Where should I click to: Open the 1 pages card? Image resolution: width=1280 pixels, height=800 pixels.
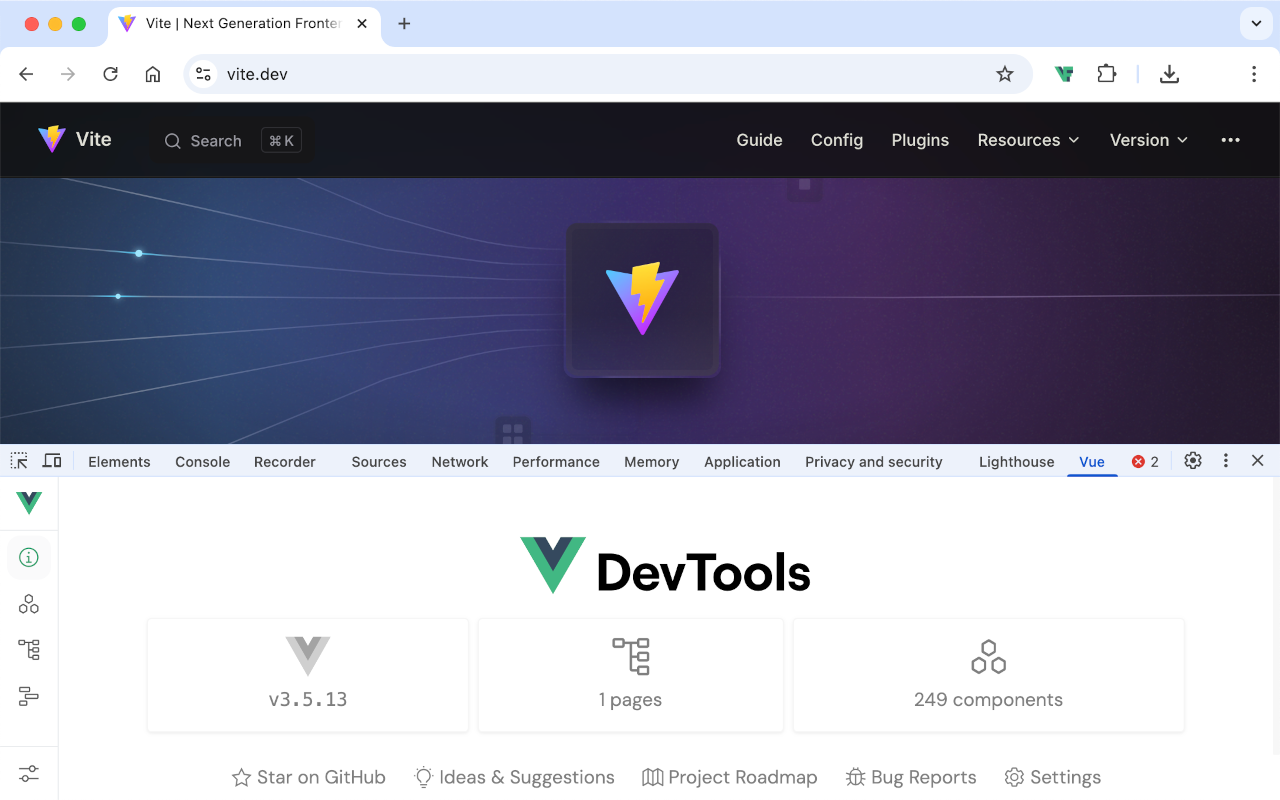631,675
